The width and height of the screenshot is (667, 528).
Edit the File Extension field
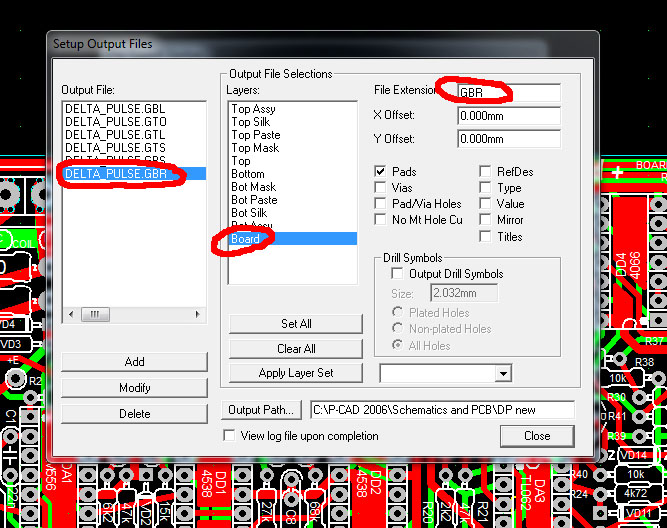509,92
